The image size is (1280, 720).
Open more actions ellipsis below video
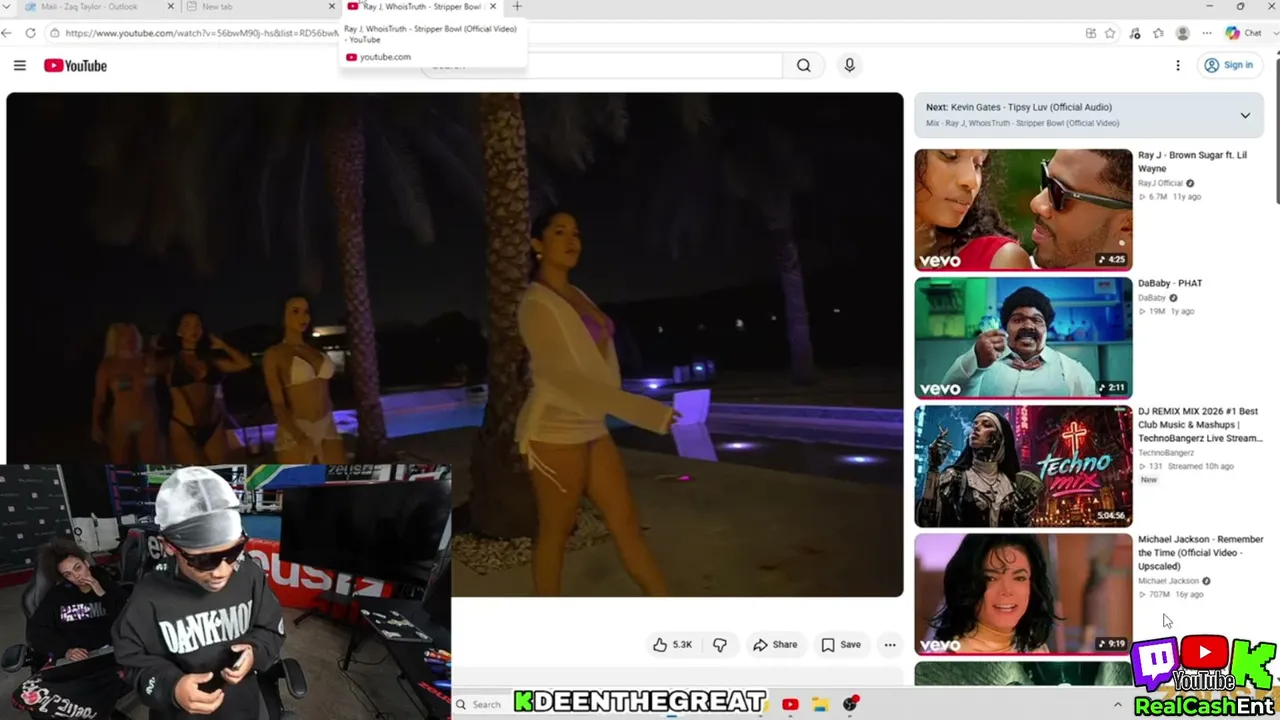[890, 645]
